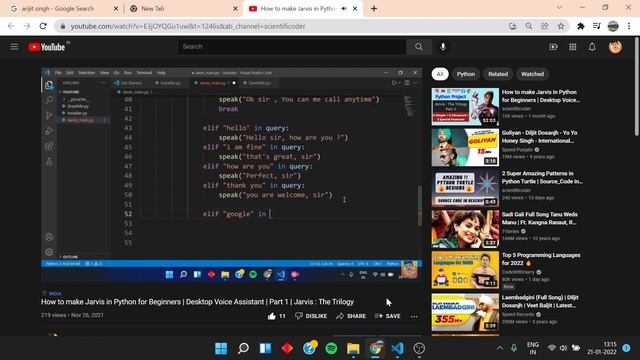
Task: Open How to make Jarvis Part 2 thumbnail
Action: tap(465, 107)
